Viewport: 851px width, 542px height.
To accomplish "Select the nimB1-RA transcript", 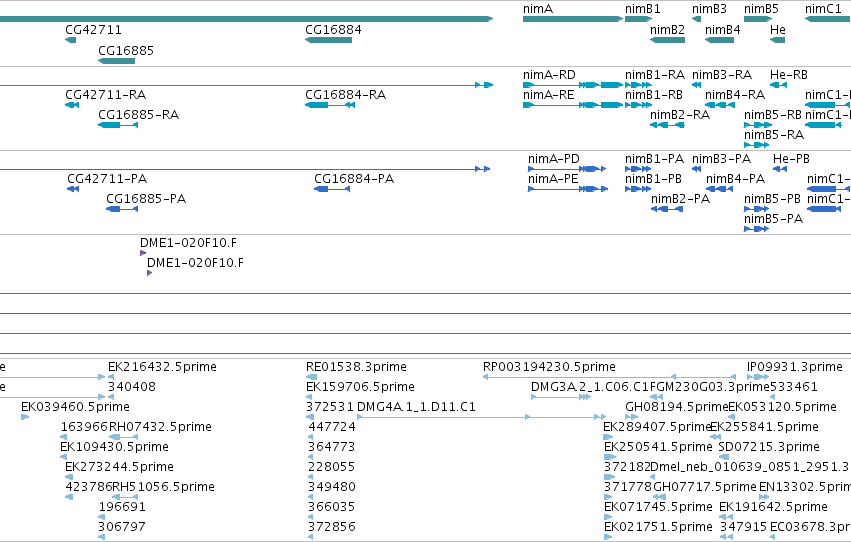I will pyautogui.click(x=638, y=85).
